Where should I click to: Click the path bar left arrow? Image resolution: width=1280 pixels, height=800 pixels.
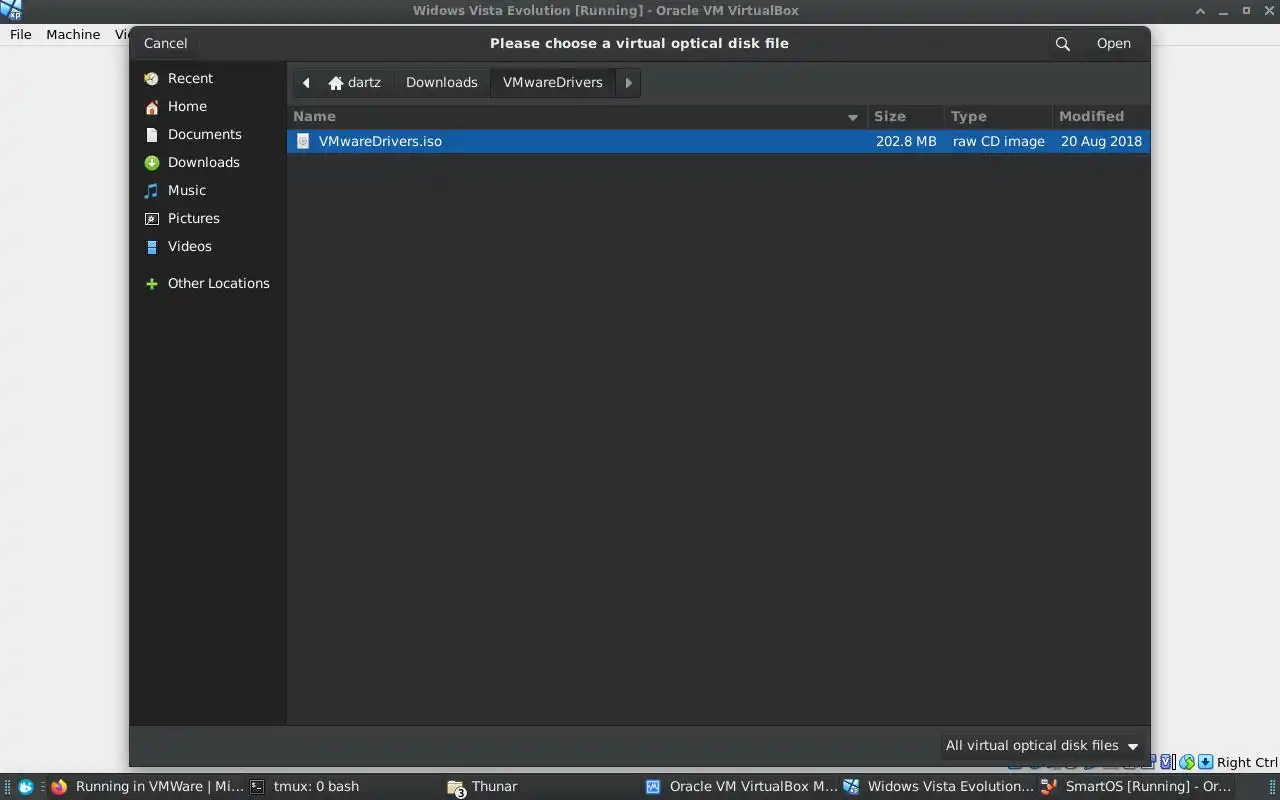306,82
